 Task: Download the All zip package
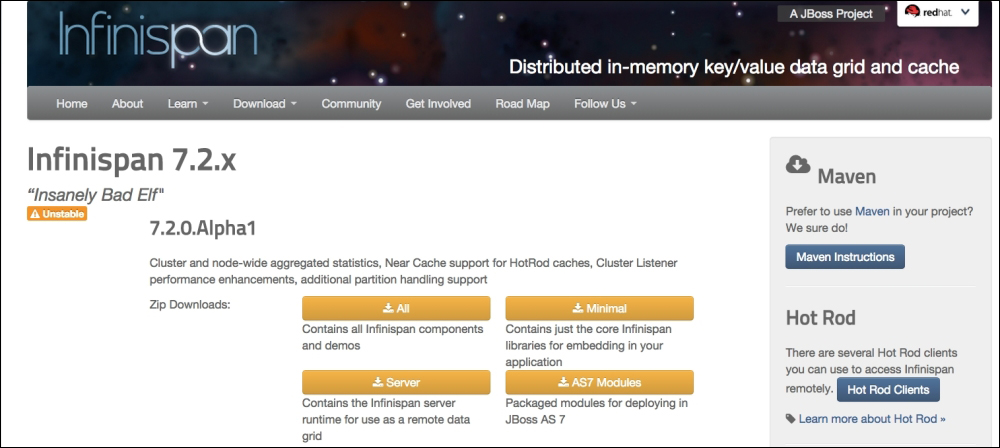click(x=396, y=308)
